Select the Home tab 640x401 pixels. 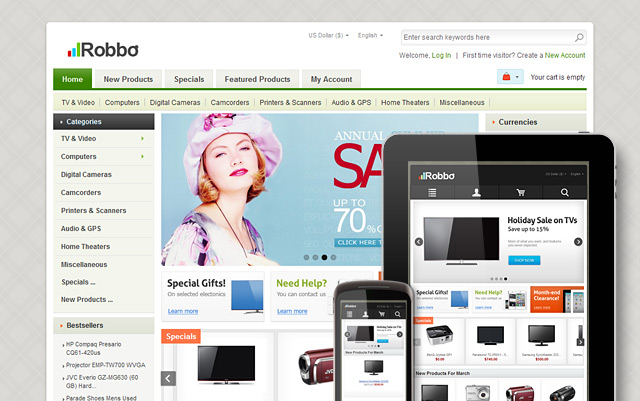[x=72, y=79]
